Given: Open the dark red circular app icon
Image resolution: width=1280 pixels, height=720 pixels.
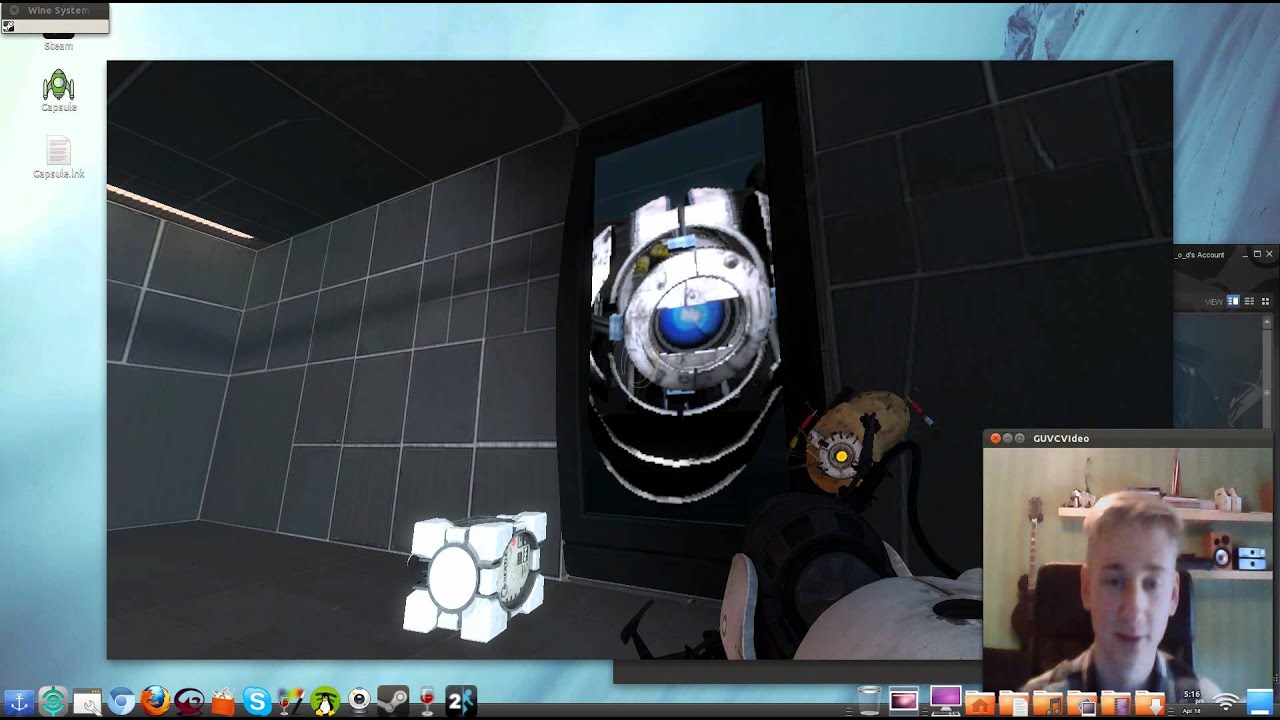Looking at the screenshot, I should 189,702.
